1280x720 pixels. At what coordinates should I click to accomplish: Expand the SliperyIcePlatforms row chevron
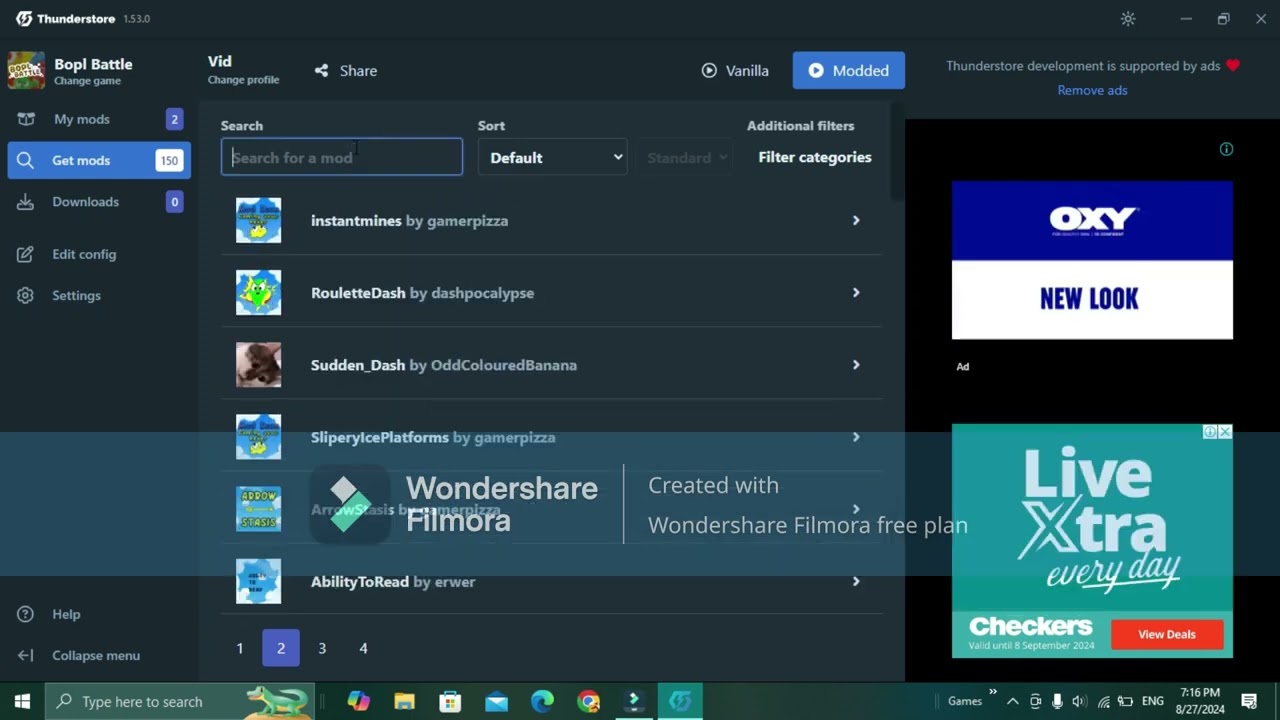(x=856, y=437)
